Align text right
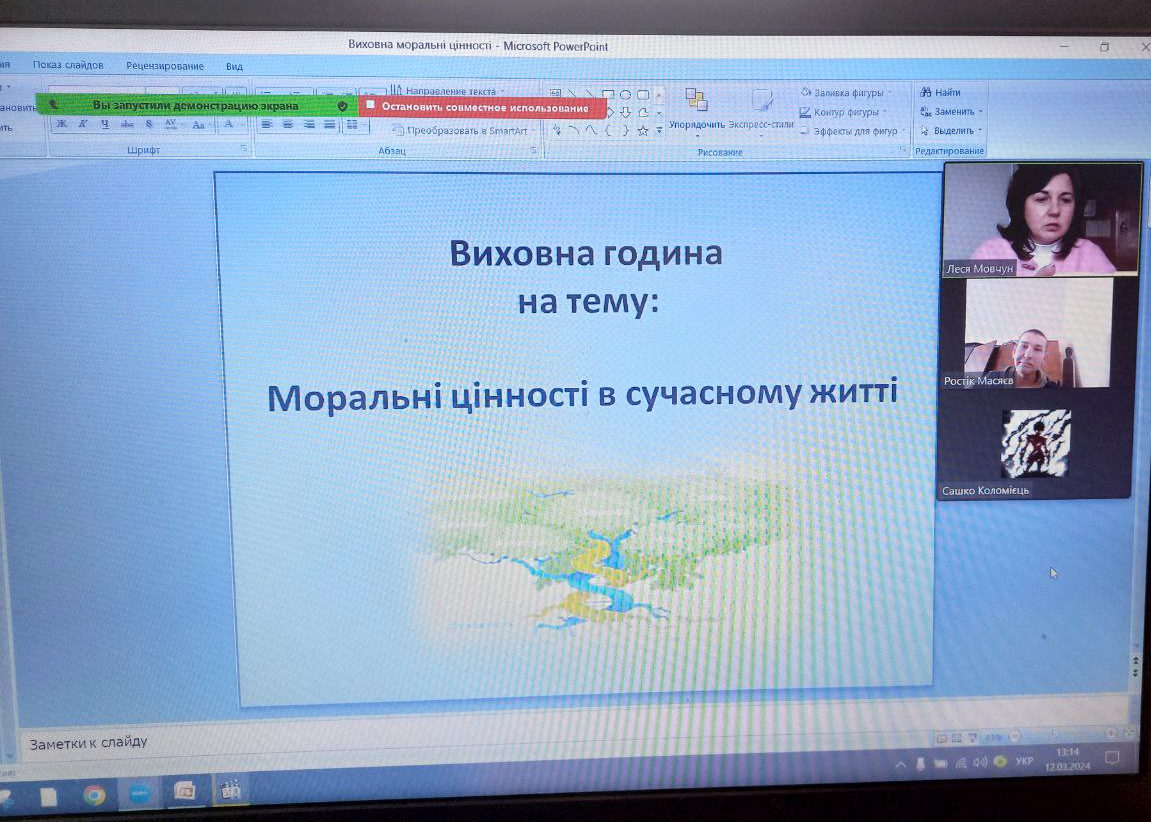 click(x=309, y=125)
